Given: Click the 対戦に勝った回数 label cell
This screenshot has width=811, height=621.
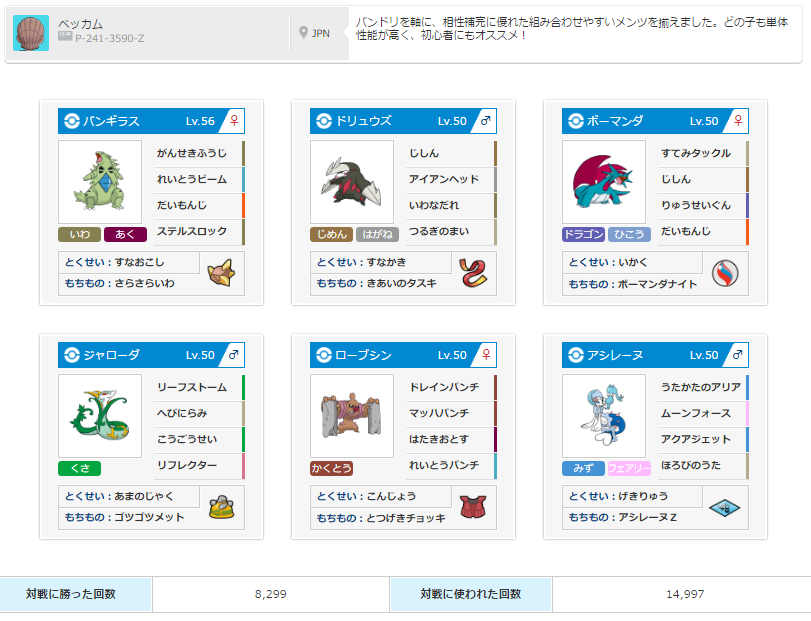Looking at the screenshot, I should (x=76, y=594).
